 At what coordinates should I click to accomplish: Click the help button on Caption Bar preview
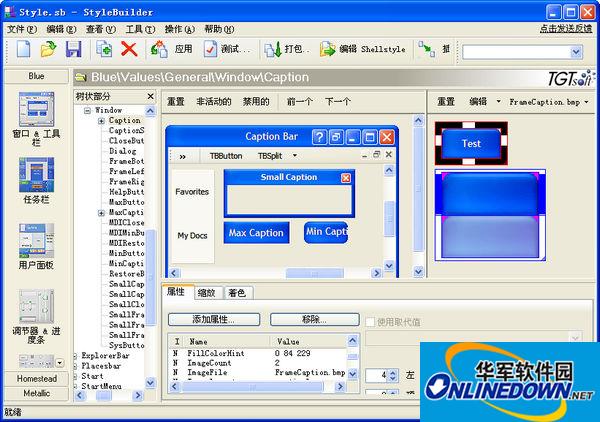pyautogui.click(x=320, y=137)
